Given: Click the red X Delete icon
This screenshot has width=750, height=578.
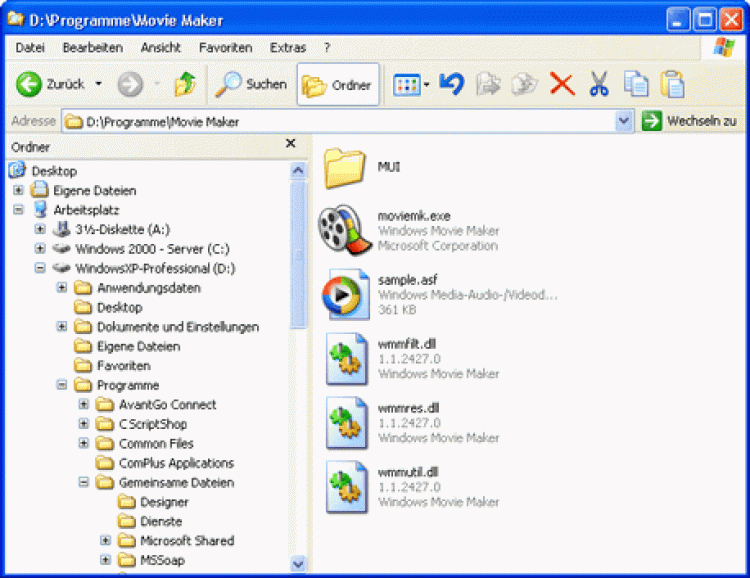Looking at the screenshot, I should (562, 85).
